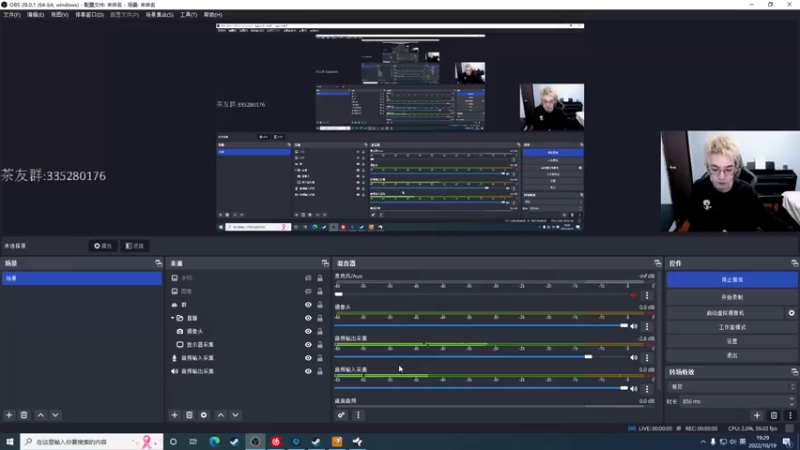The height and width of the screenshot is (450, 800).
Task: Open virtual camera settings gear icon
Action: 791,313
